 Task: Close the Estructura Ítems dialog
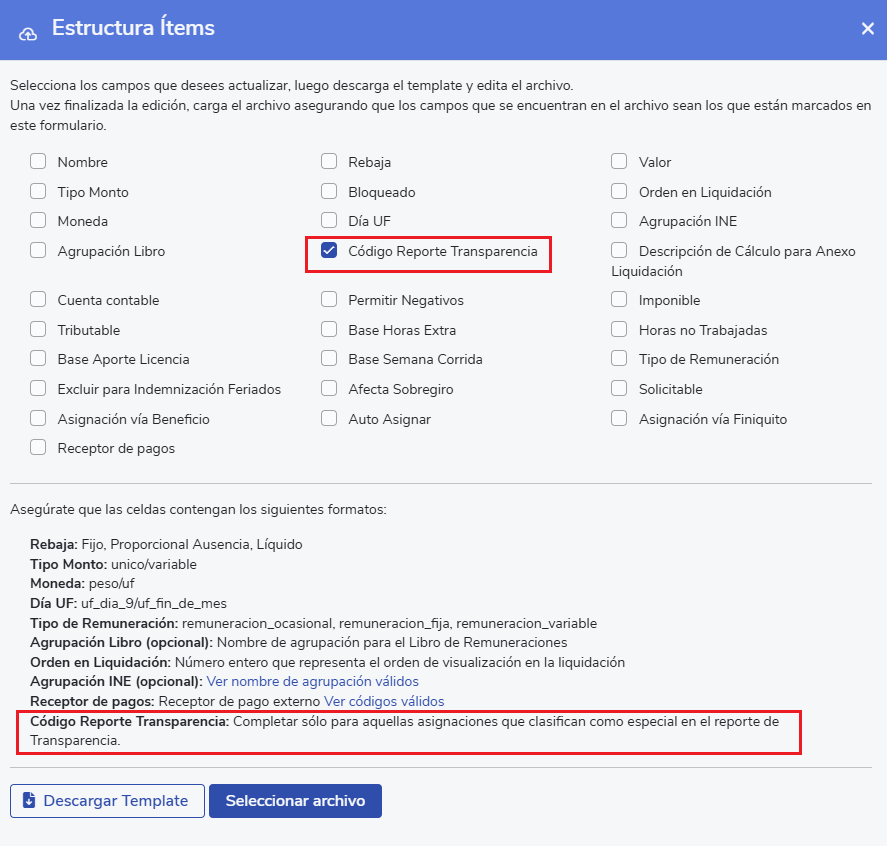(x=867, y=29)
